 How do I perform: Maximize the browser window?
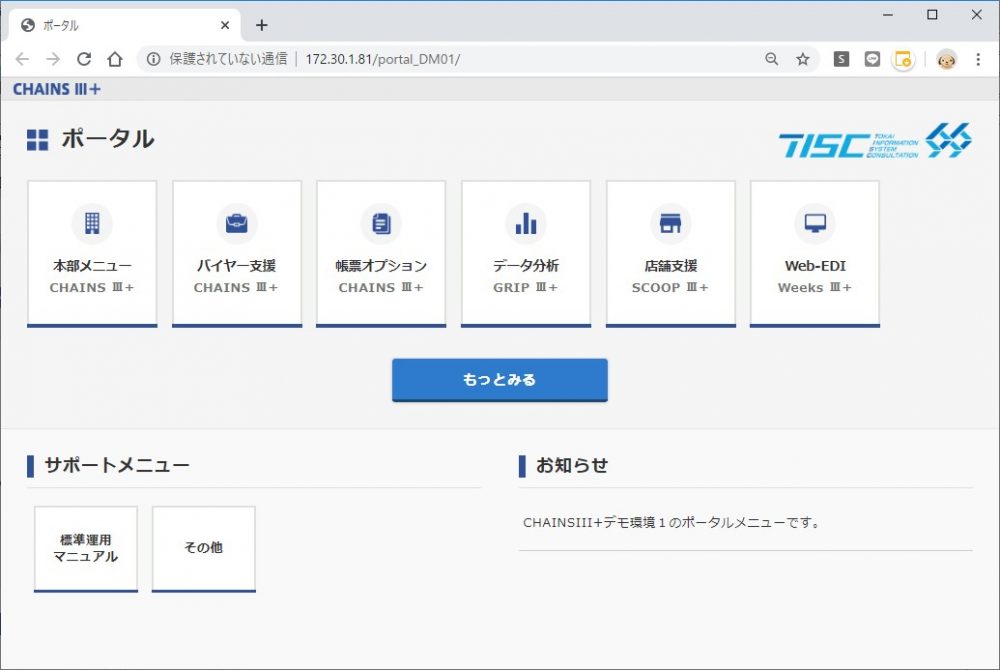pos(932,15)
